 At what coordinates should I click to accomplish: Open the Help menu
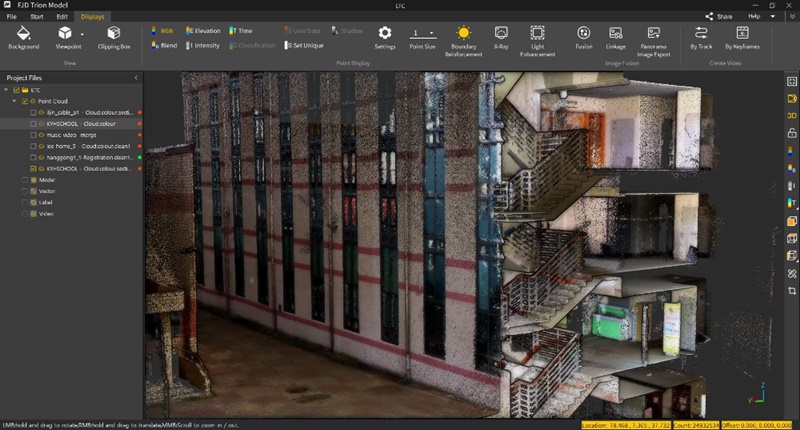pyautogui.click(x=754, y=16)
